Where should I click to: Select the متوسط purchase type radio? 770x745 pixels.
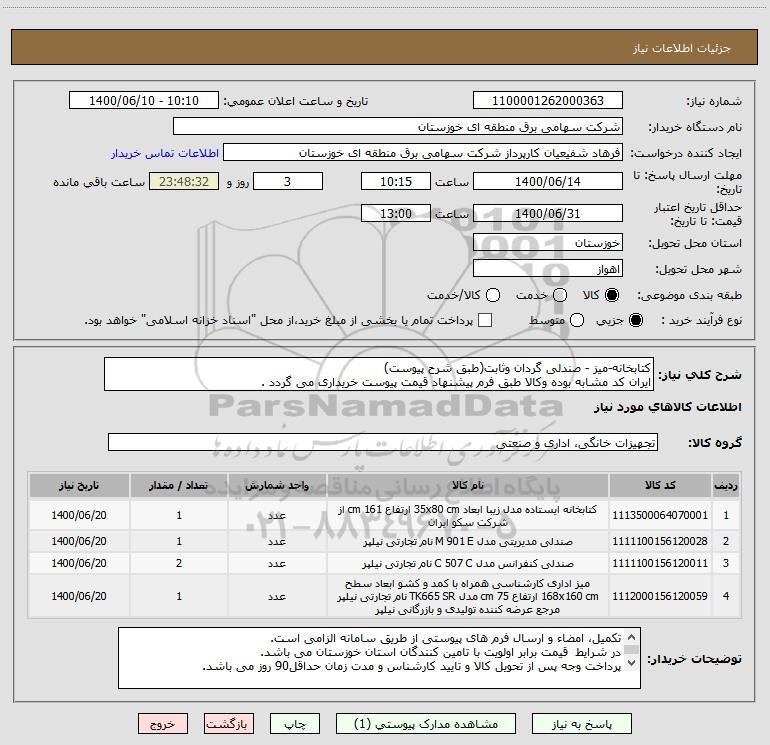(577, 320)
